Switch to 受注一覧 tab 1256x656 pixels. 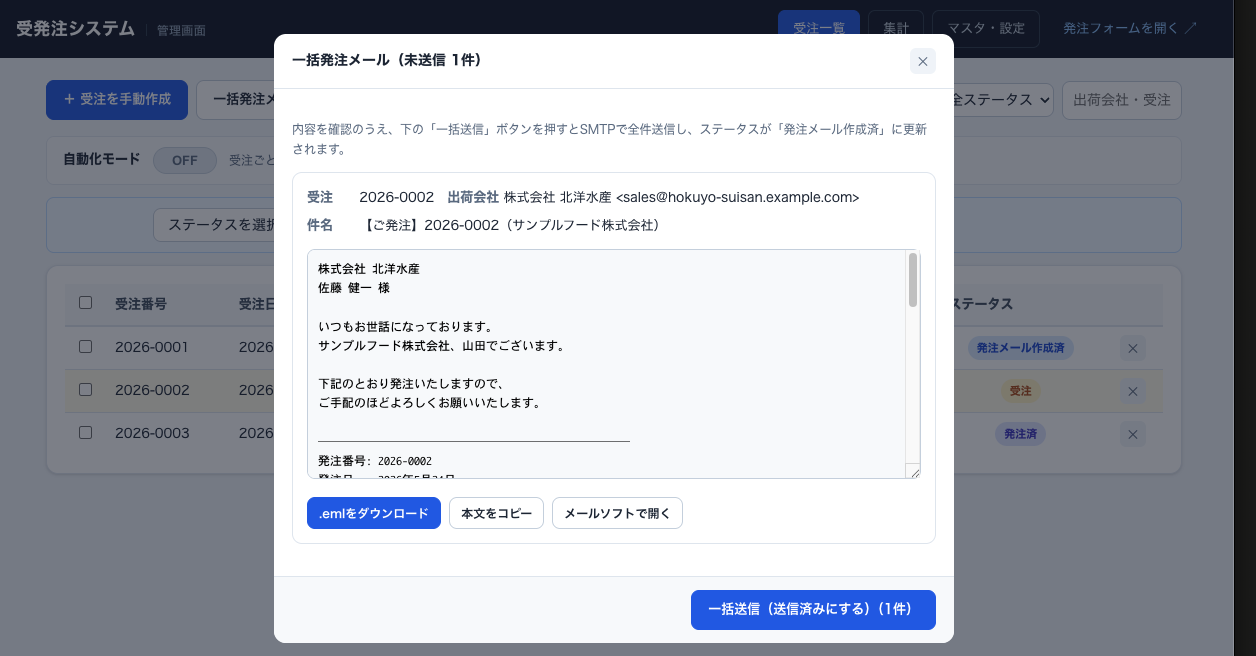[819, 28]
